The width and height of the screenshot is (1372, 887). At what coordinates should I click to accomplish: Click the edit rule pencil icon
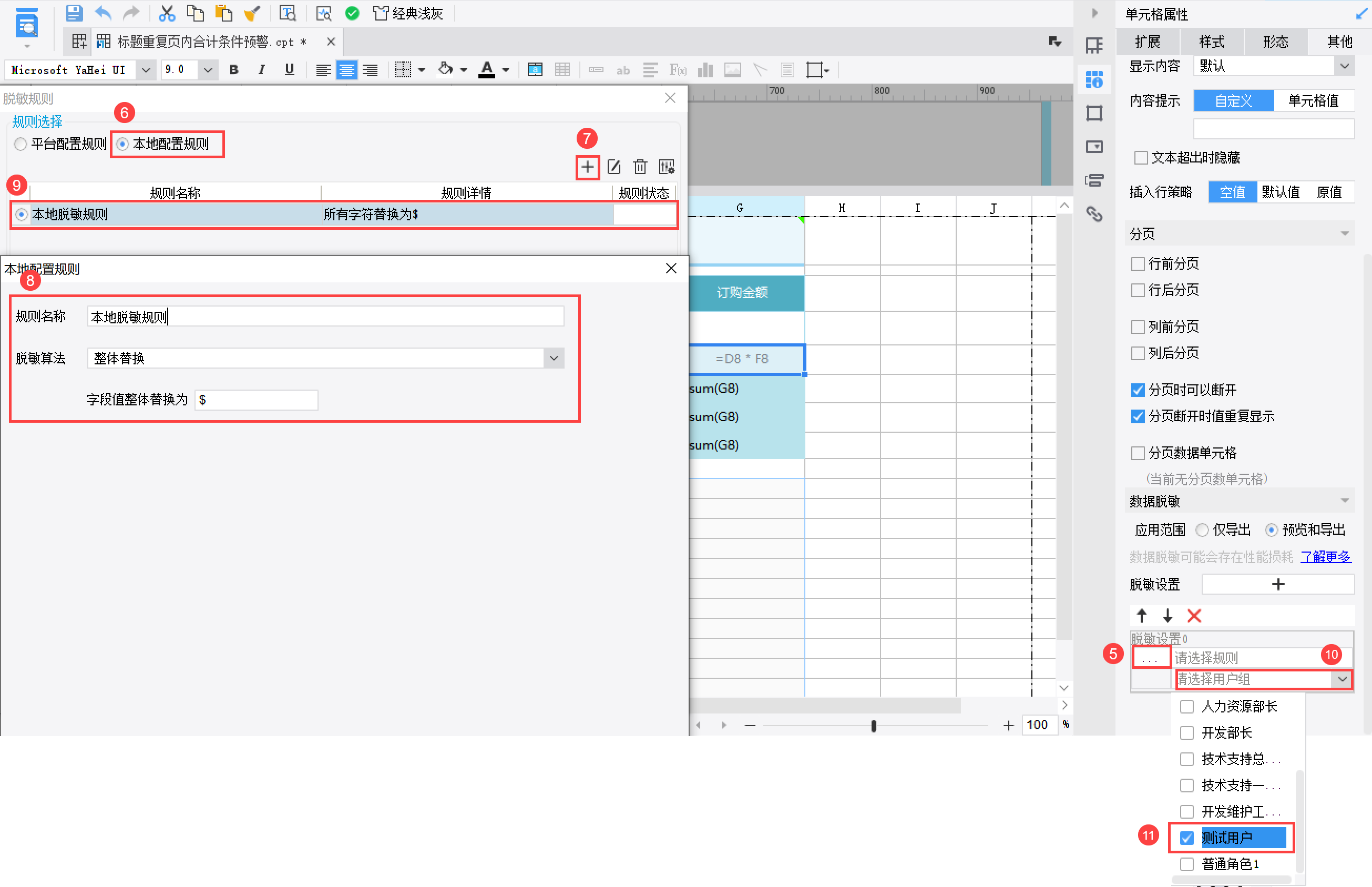point(614,167)
